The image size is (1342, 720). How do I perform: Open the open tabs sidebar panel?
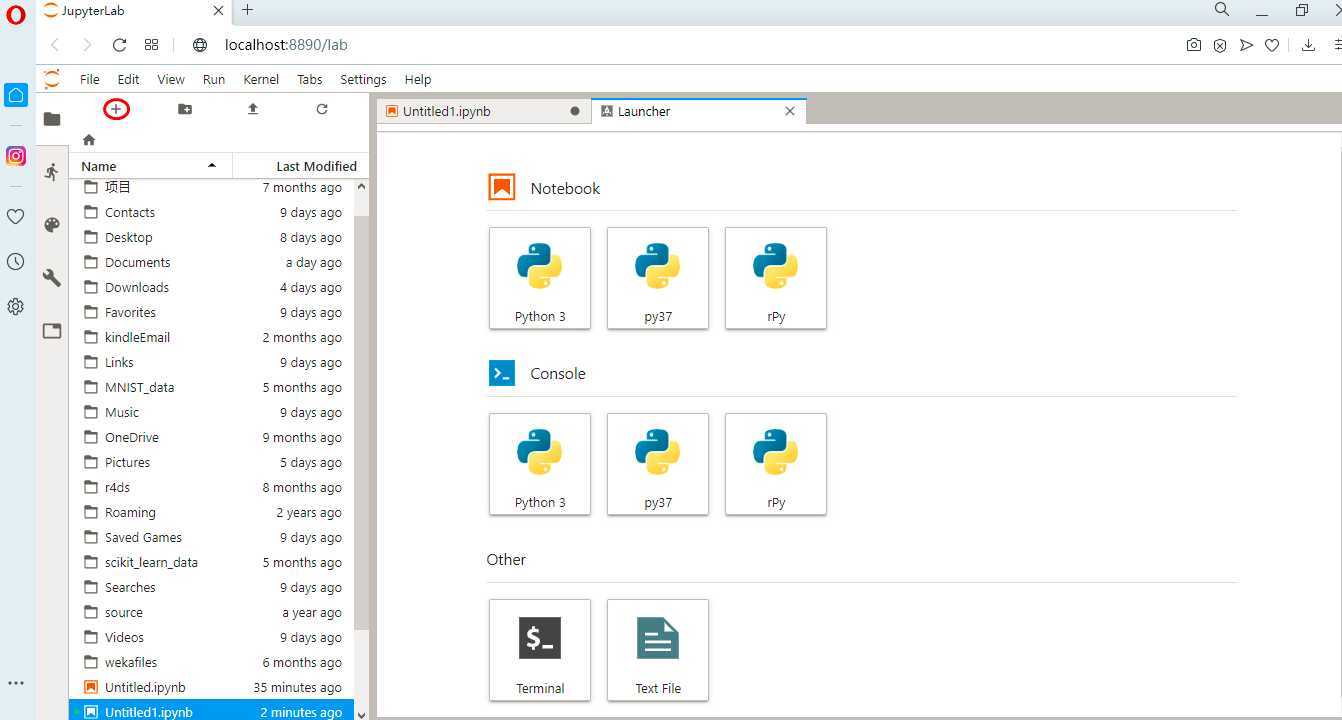(52, 331)
